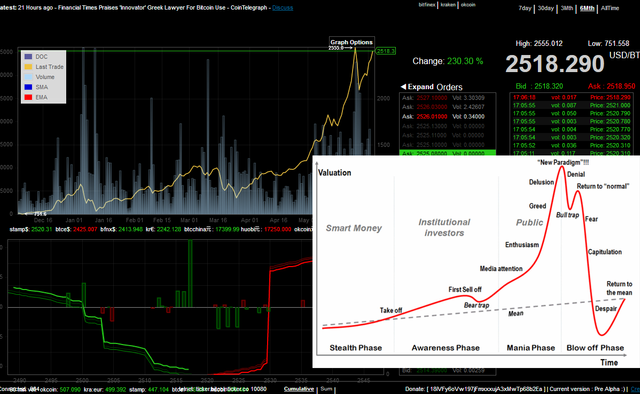
Task: Click trade row with Price 2520.770
Action: click(572, 129)
